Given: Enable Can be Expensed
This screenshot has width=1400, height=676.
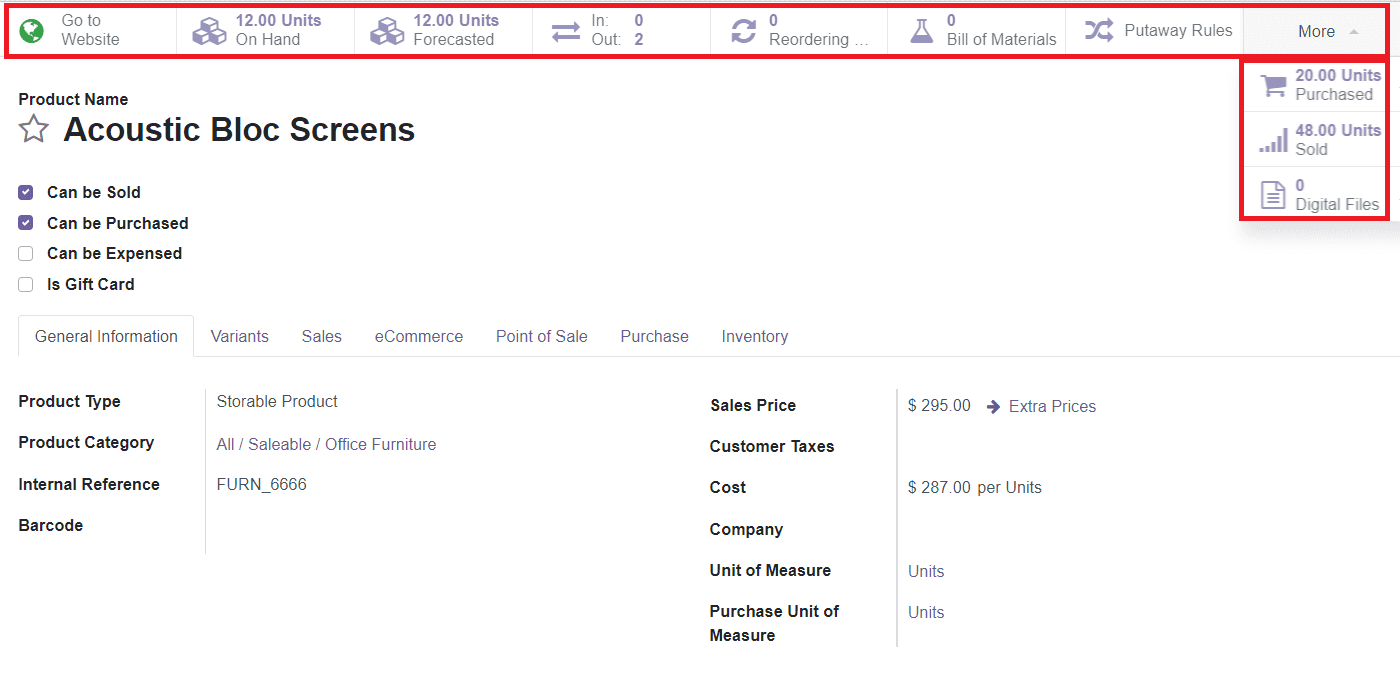Looking at the screenshot, I should [25, 253].
